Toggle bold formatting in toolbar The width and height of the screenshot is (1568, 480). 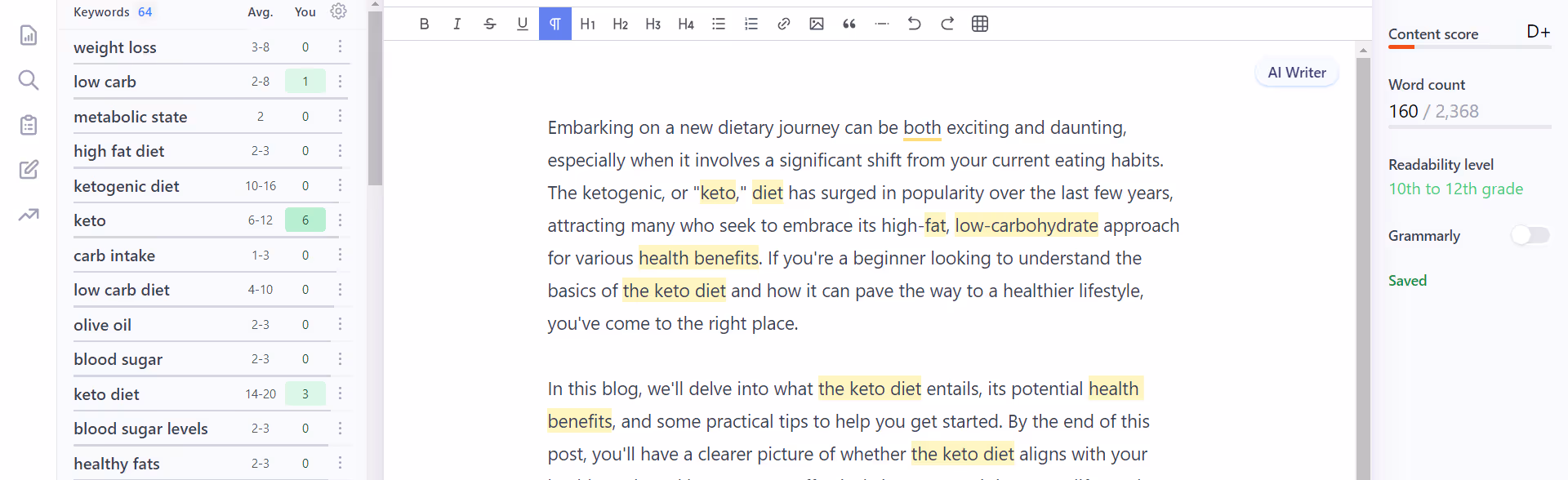[424, 24]
